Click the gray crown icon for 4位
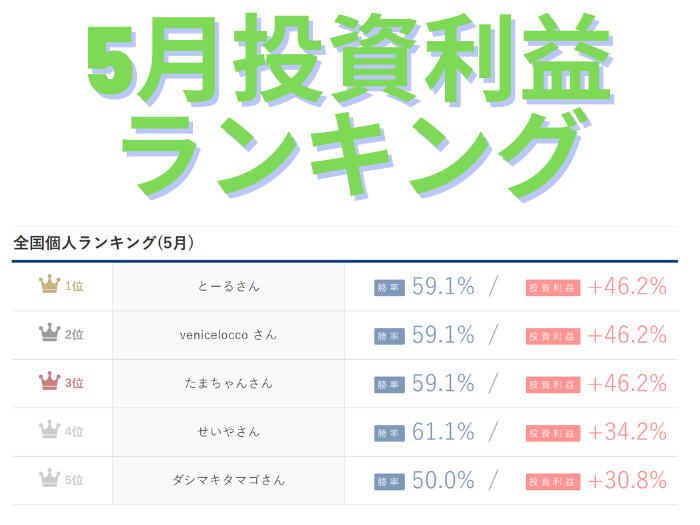Image resolution: width=700 pixels, height=525 pixels. (x=50, y=429)
